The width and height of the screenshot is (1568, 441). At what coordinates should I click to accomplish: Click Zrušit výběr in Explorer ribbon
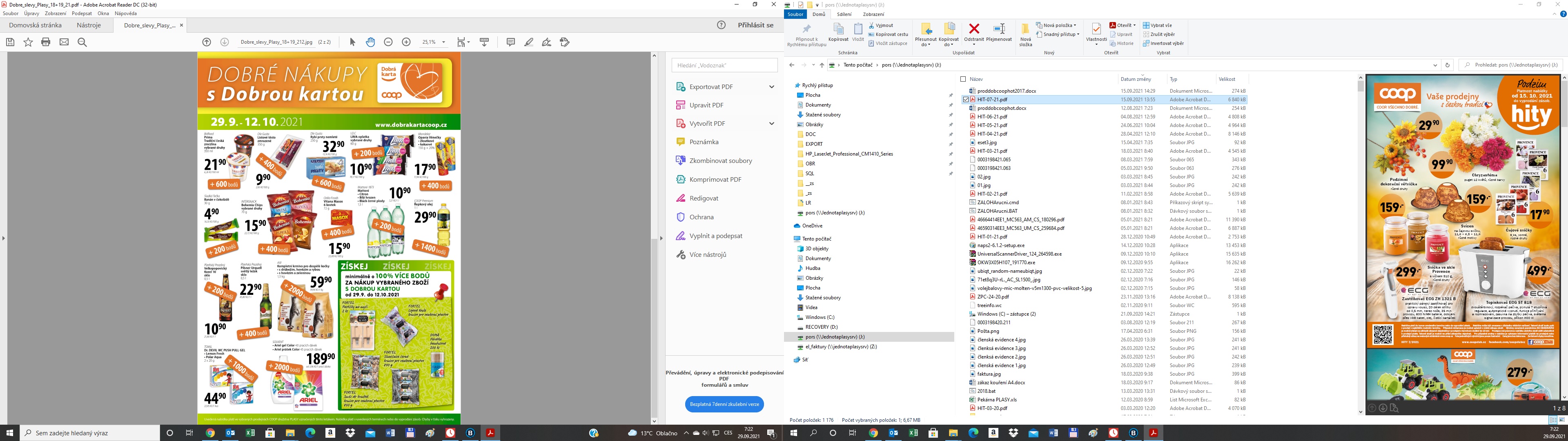[1159, 34]
